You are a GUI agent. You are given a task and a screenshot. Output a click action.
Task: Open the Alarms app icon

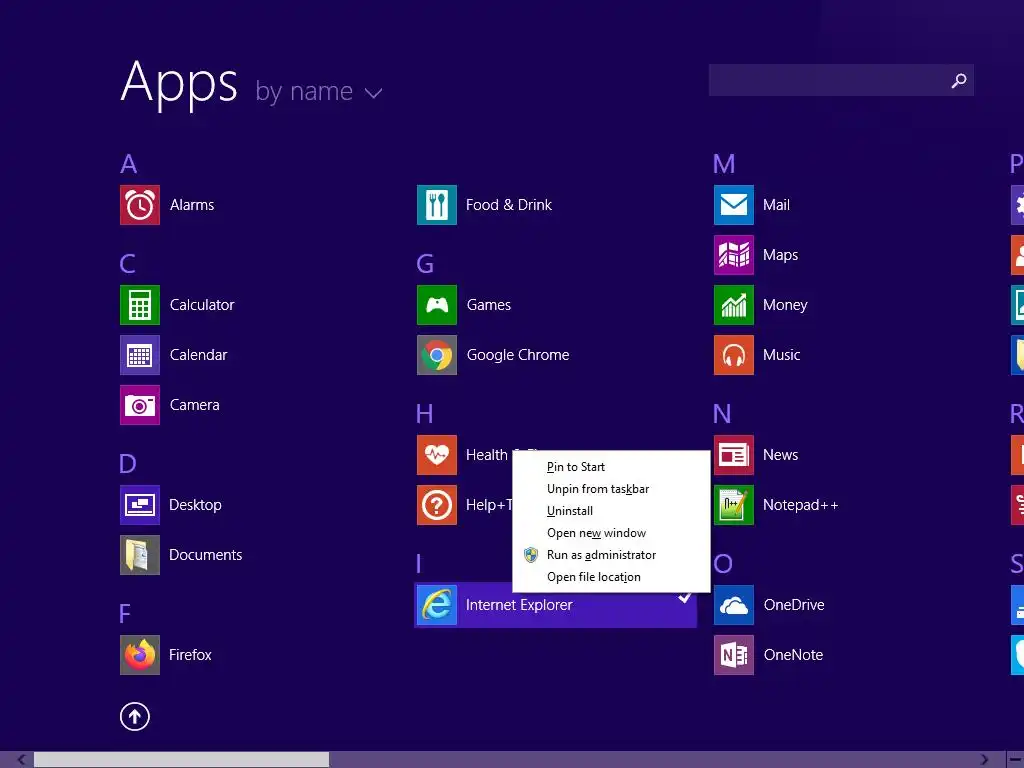(140, 205)
